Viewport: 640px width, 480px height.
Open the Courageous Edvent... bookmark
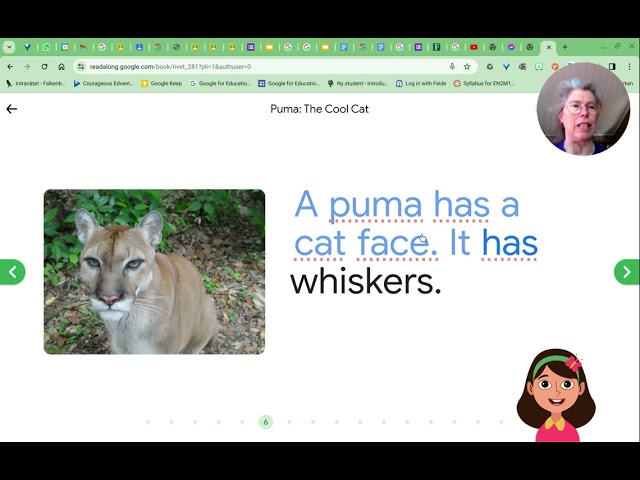coord(104,83)
